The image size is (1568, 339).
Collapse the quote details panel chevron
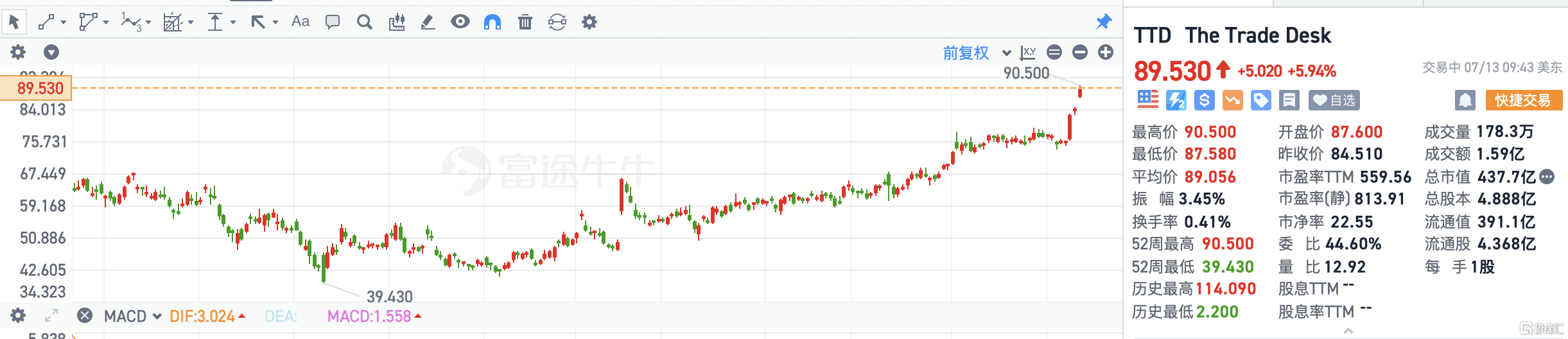1348,331
